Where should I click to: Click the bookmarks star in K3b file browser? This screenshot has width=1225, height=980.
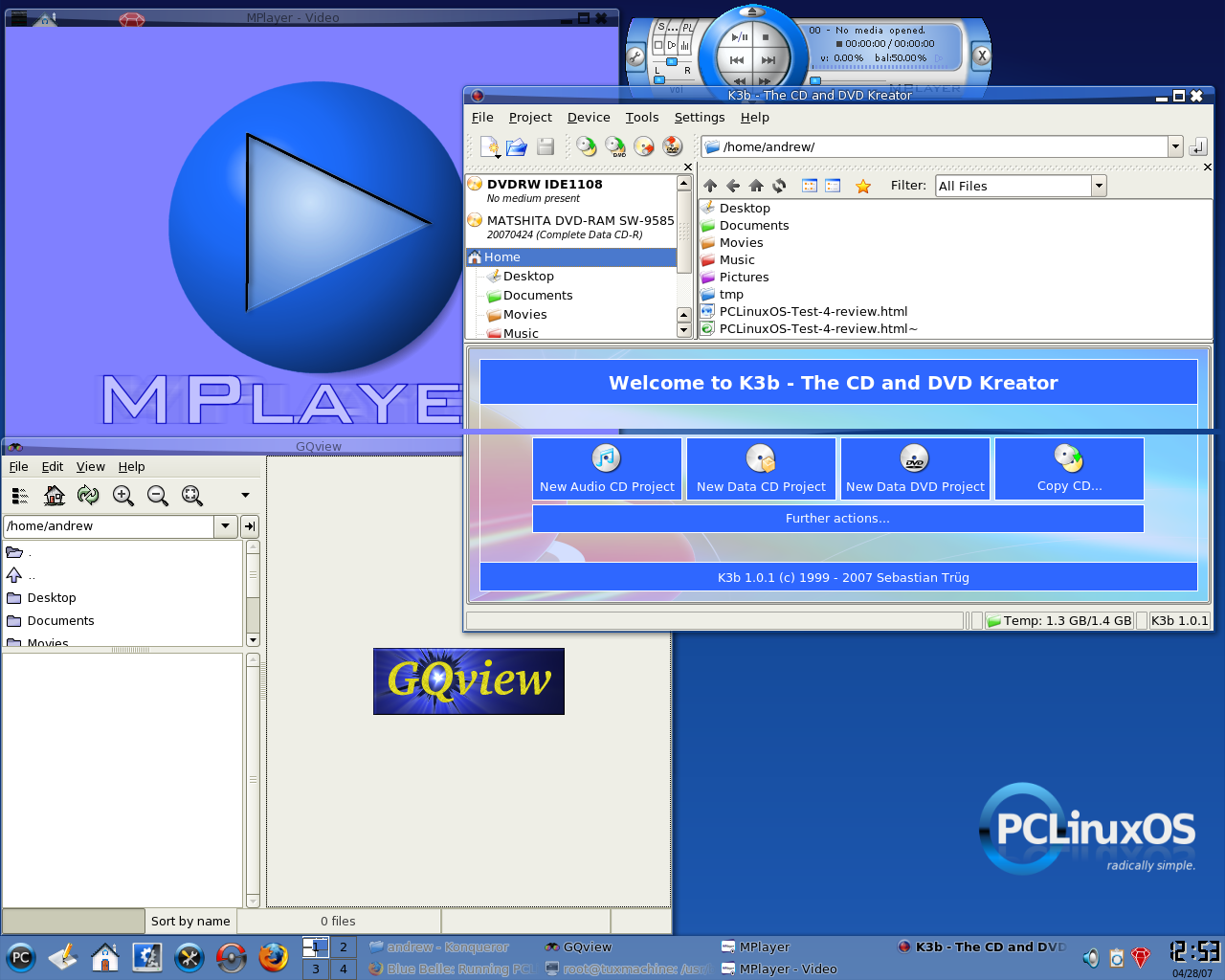[x=863, y=186]
